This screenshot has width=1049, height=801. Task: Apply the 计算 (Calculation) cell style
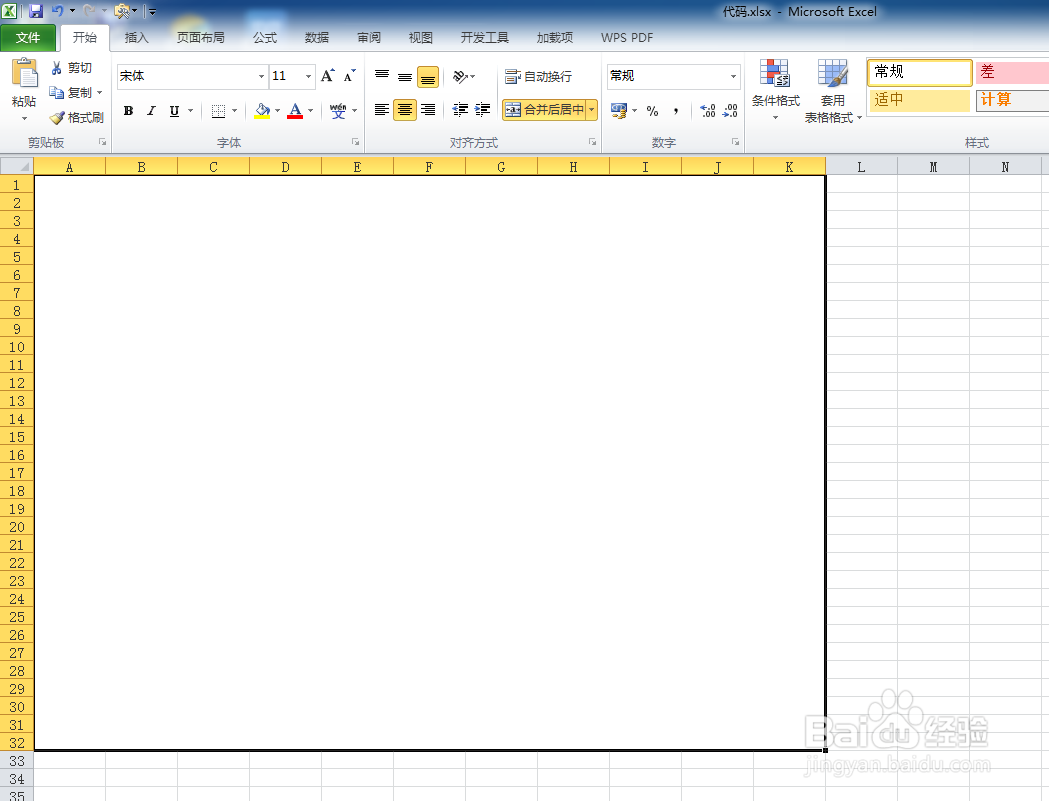[1012, 100]
